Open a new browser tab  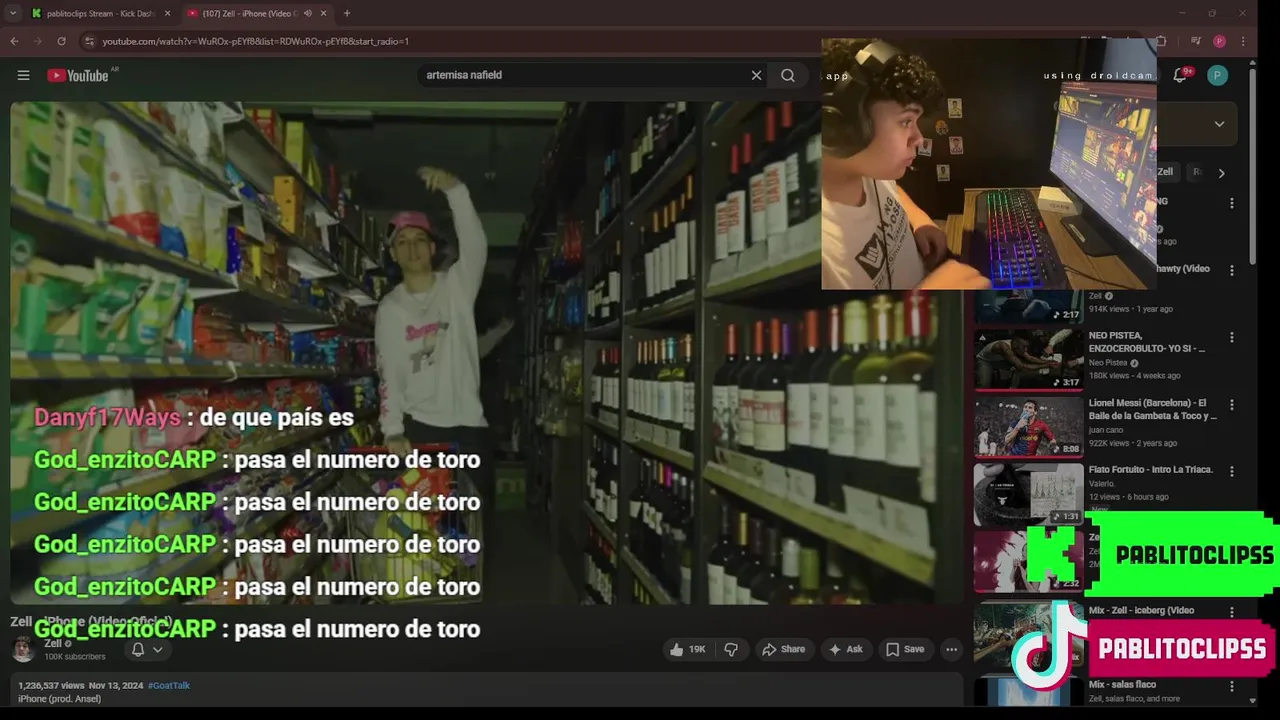(x=347, y=14)
